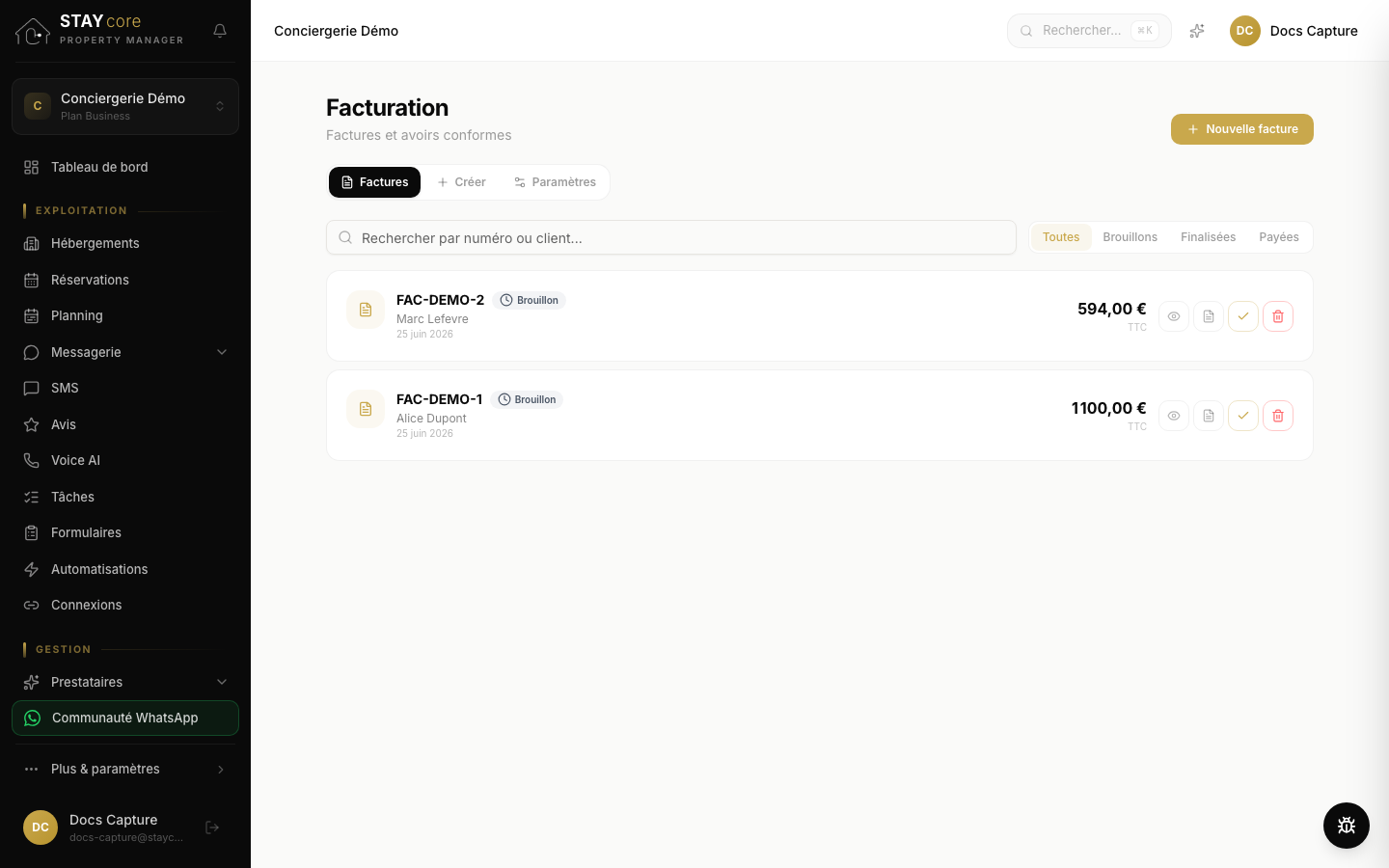Delete invoice FAC-DEMO-2 with trash icon
This screenshot has height=868, width=1389.
click(1278, 316)
